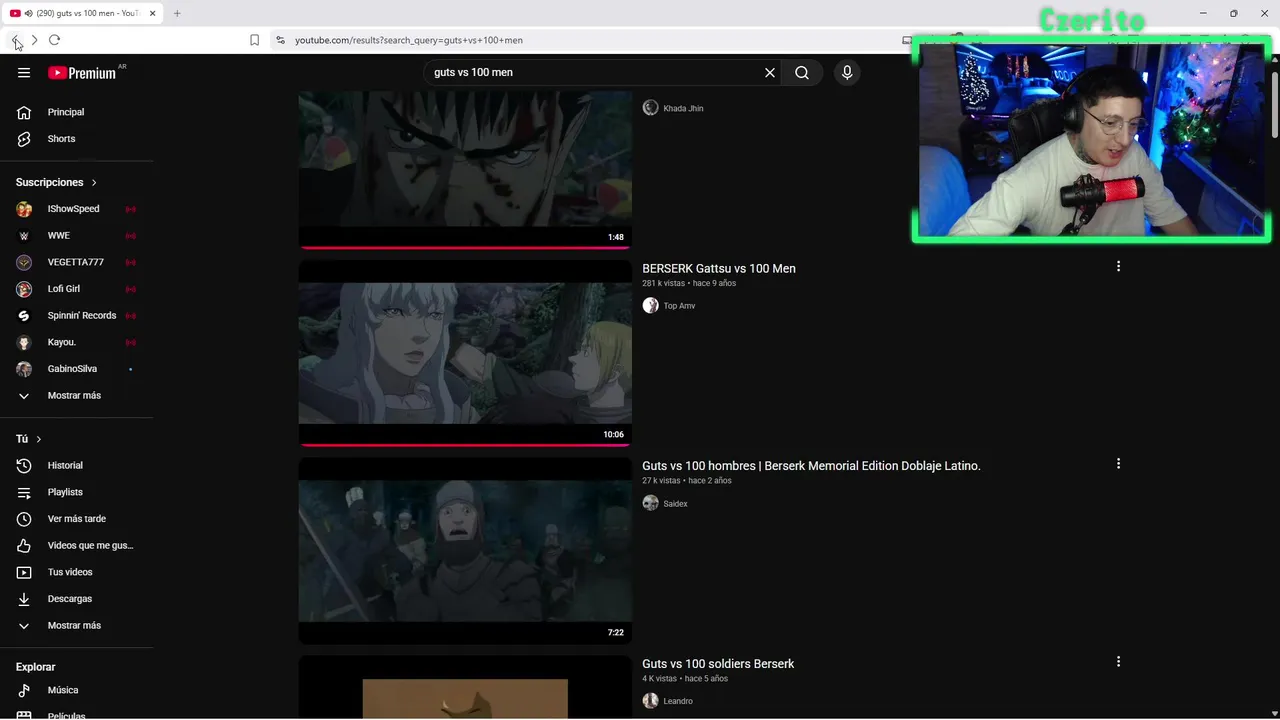
Task: Expand Mostrar más under subscriptions
Action: (76, 395)
